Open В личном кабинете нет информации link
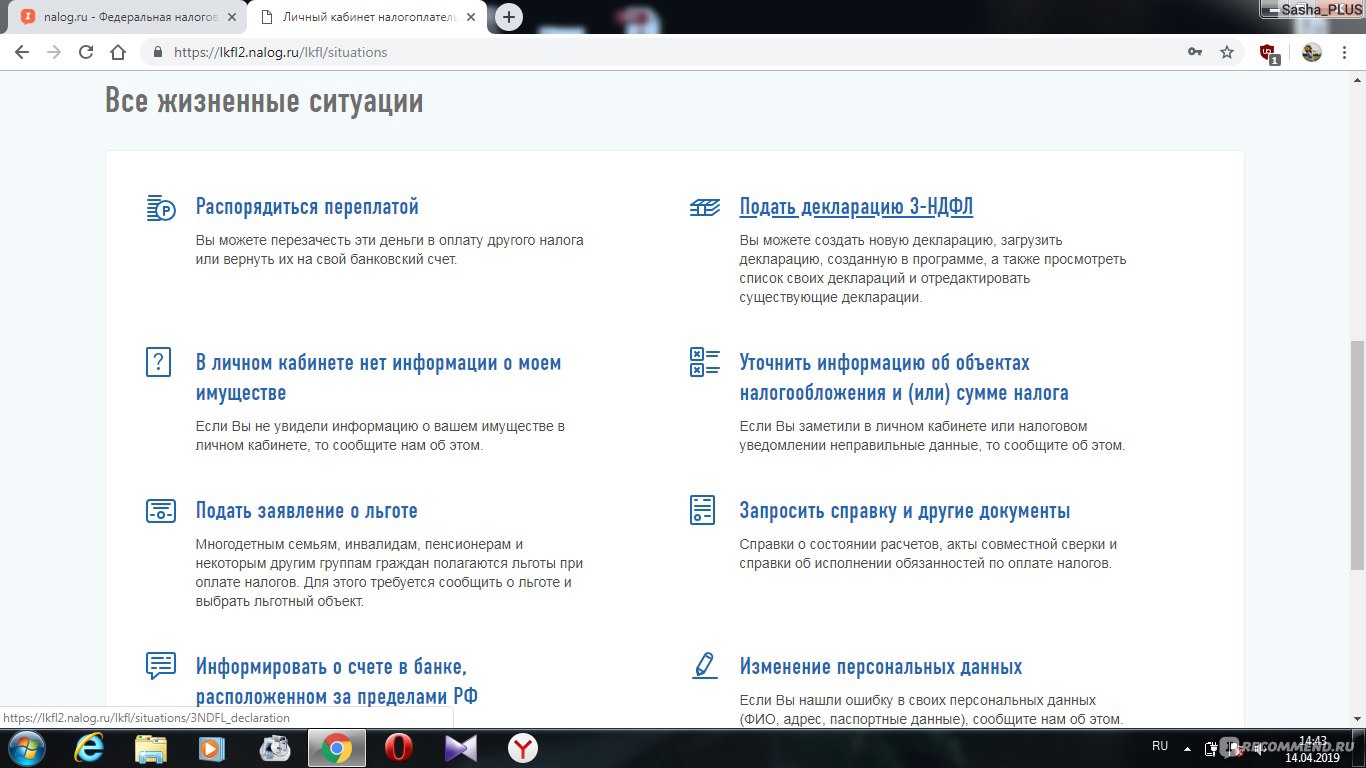Screen dimensions: 1366x768 [x=379, y=377]
